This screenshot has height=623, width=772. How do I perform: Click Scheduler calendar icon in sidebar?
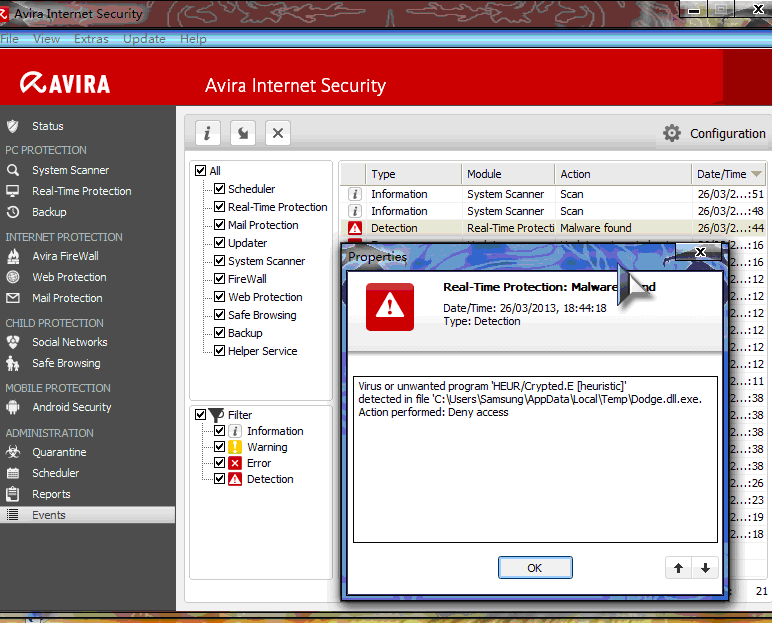point(13,473)
